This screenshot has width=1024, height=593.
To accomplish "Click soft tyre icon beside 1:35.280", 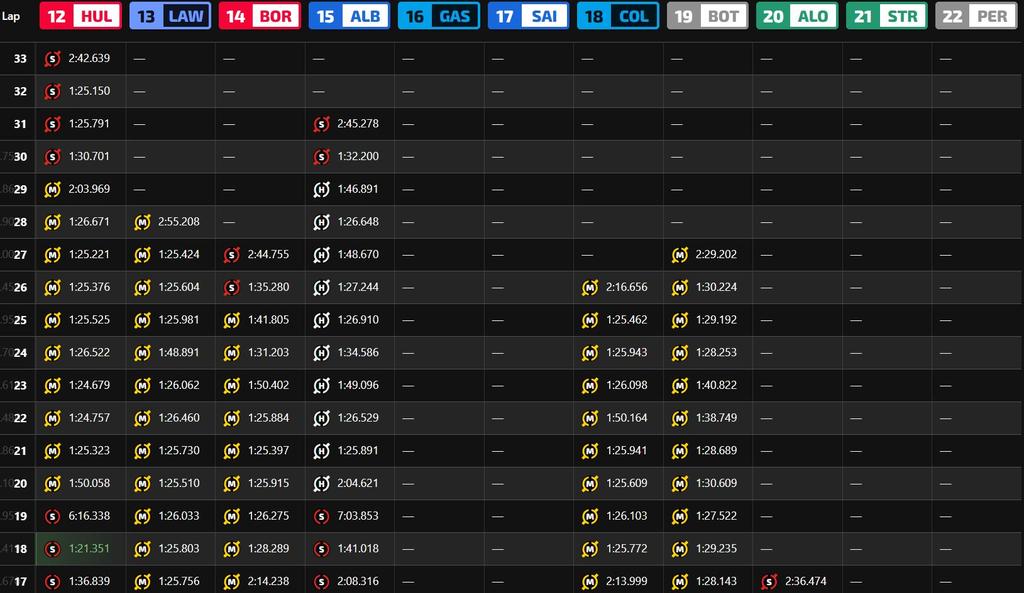I will pos(232,287).
